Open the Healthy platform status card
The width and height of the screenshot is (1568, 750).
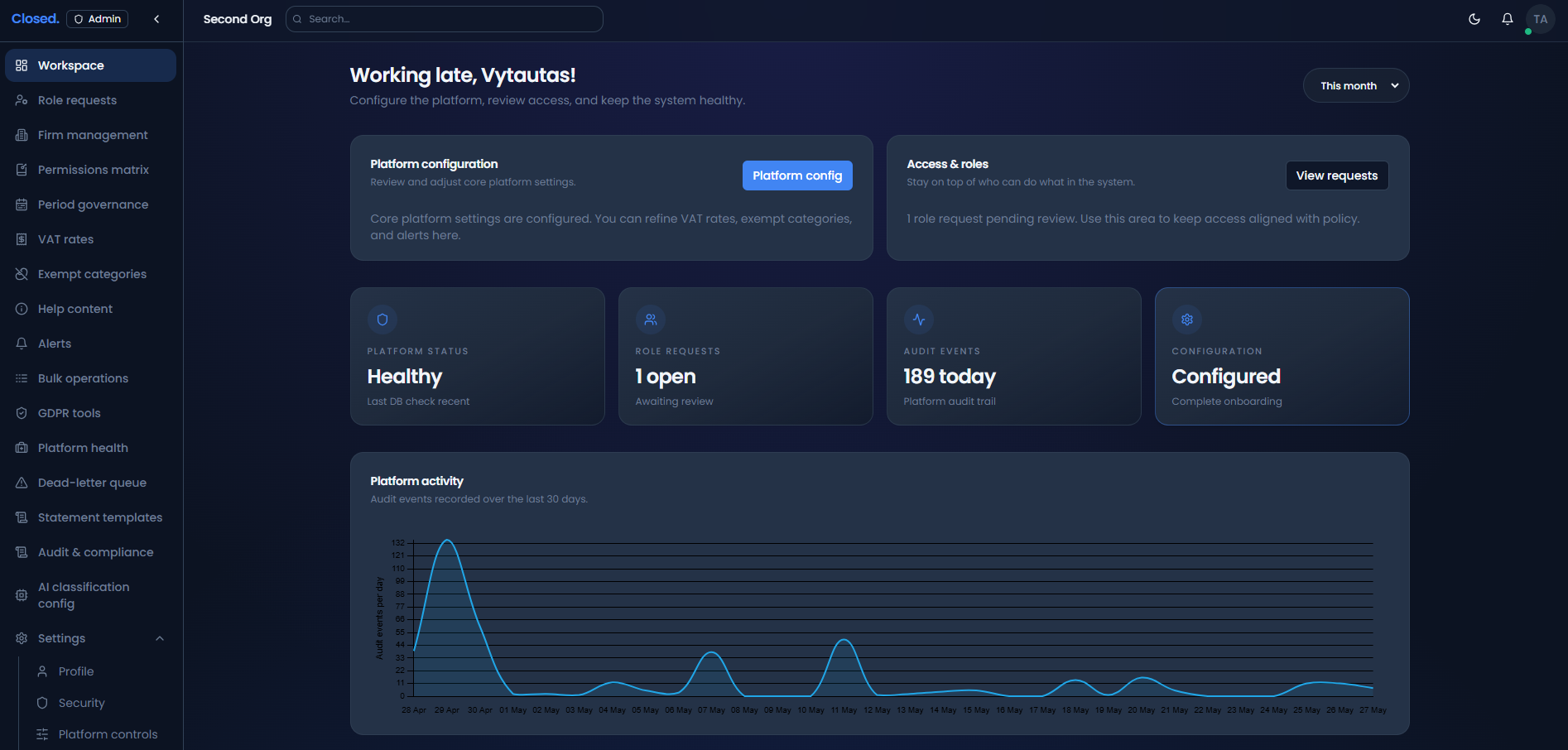pyautogui.click(x=478, y=357)
